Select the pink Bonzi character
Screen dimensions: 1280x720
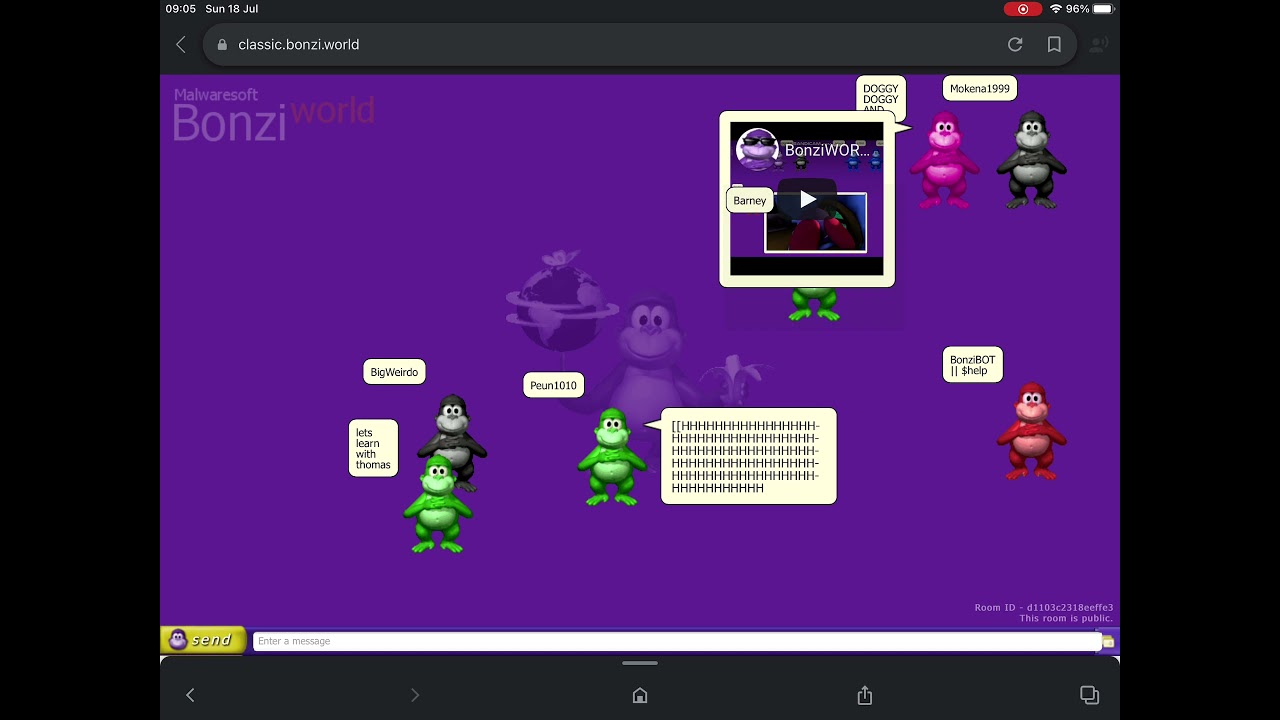[944, 160]
